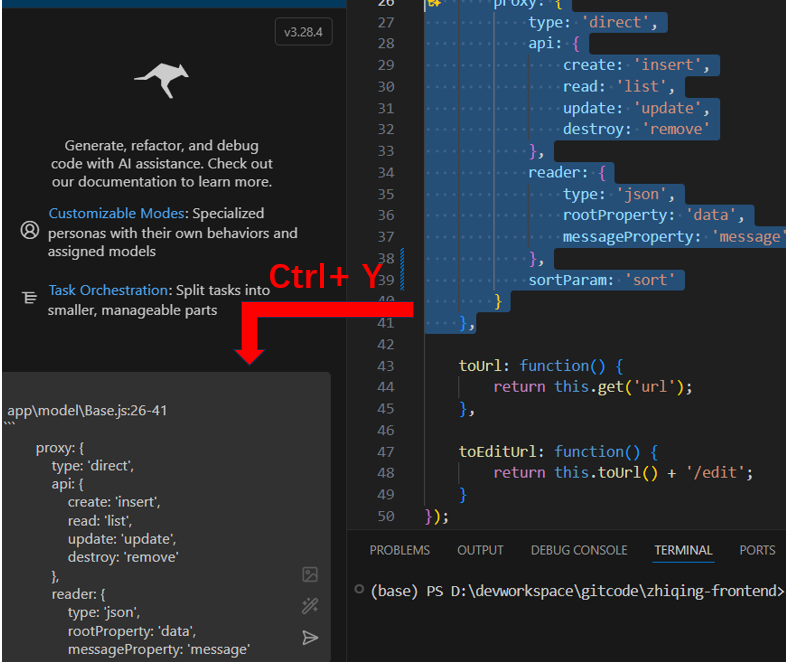This screenshot has width=786, height=662.
Task: Click '/edit' string on line 48
Action: (715, 473)
